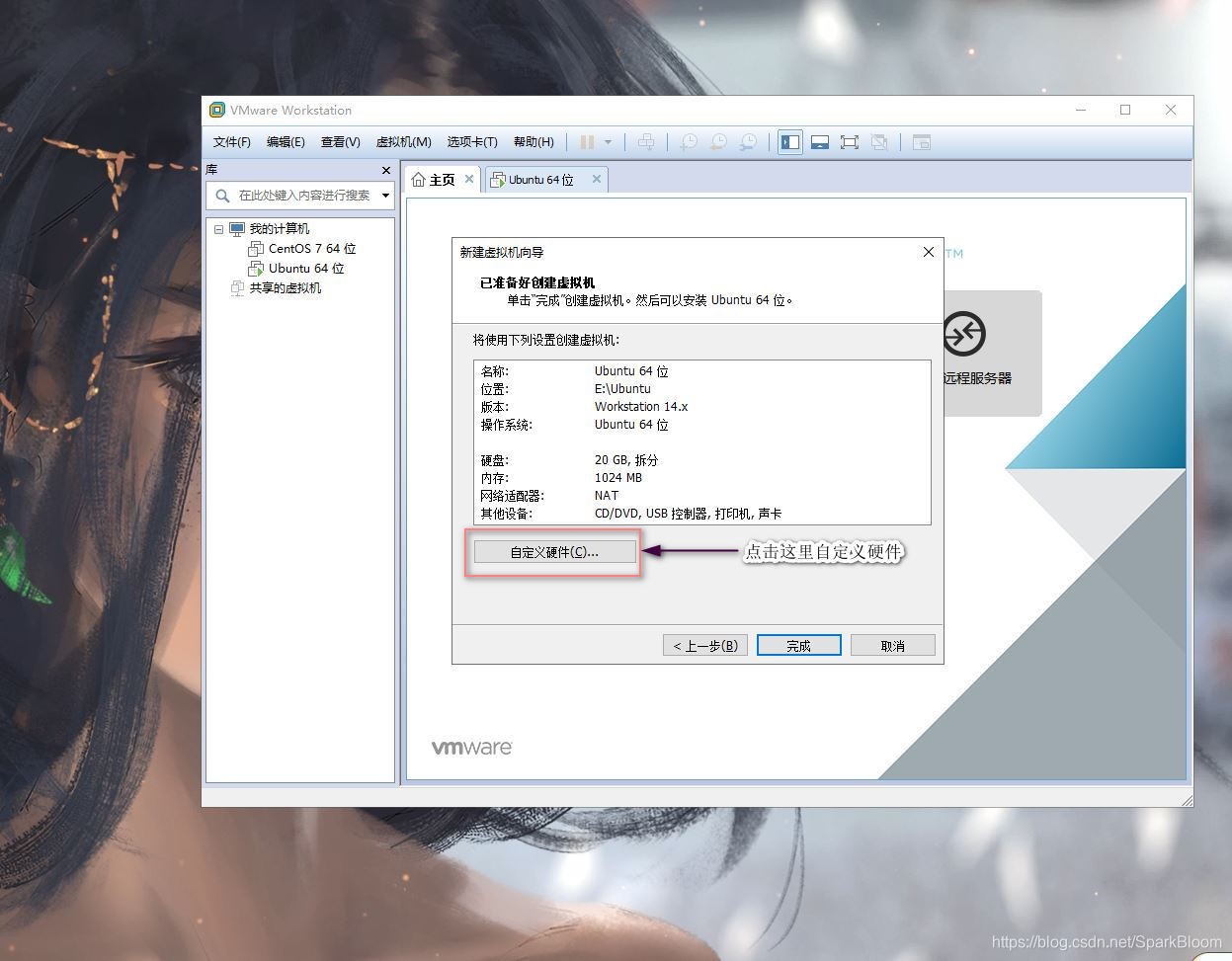The height and width of the screenshot is (961, 1232).
Task: Click the 1024 MB memory value
Action: pyautogui.click(x=618, y=478)
